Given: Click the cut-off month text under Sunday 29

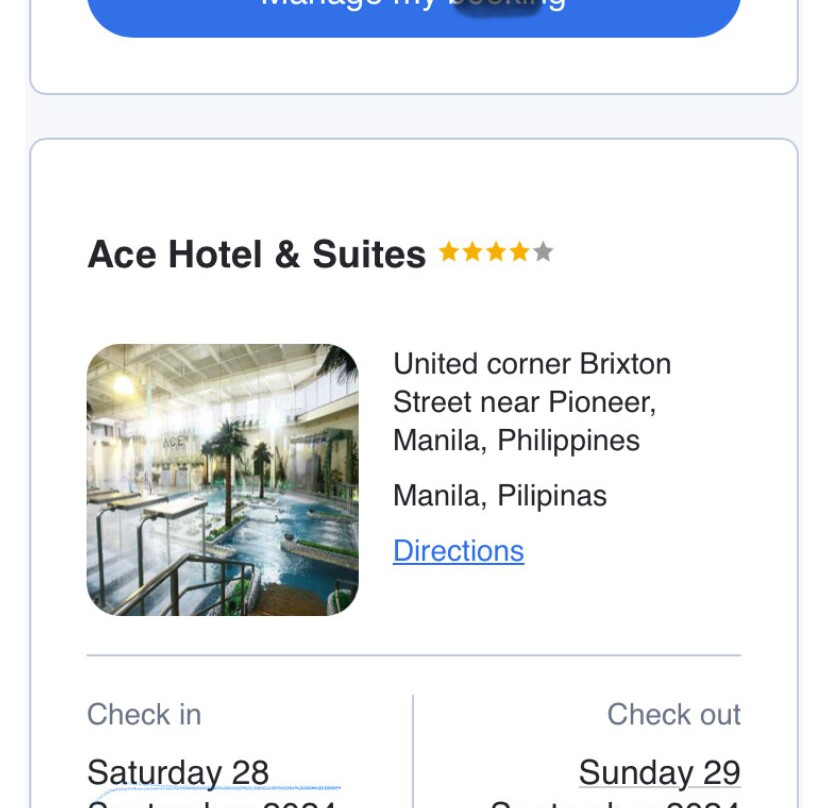Looking at the screenshot, I should 614,803.
